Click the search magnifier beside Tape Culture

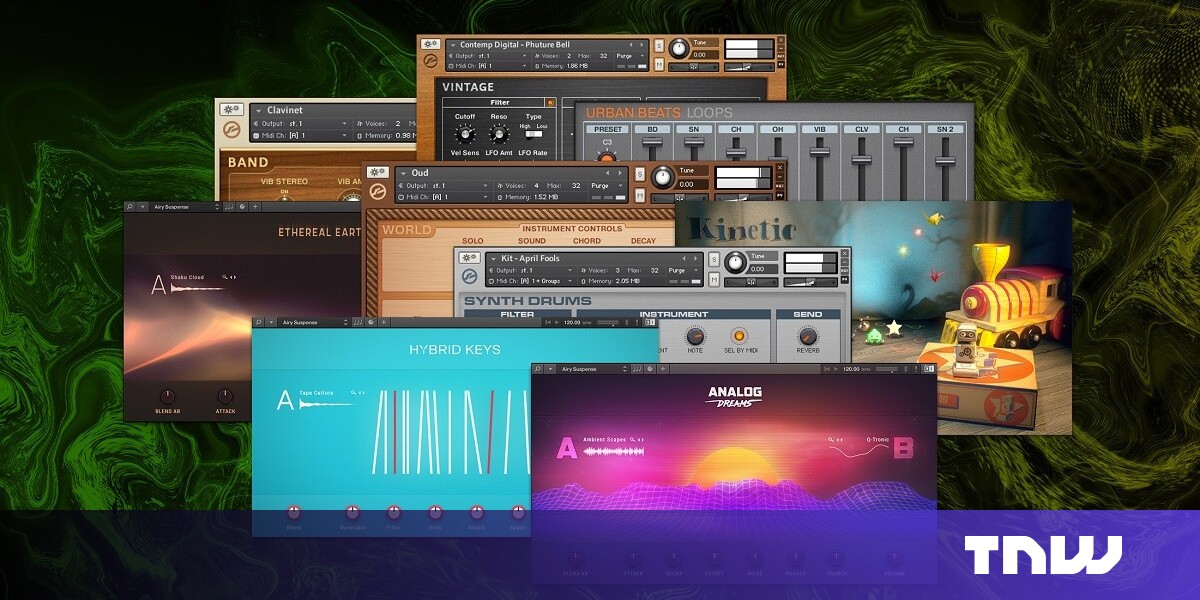(x=354, y=391)
